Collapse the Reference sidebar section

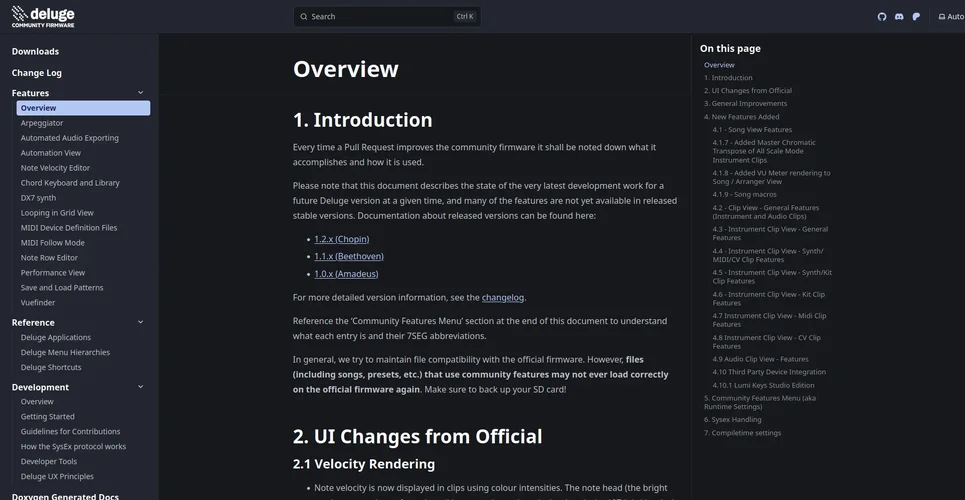tap(140, 322)
